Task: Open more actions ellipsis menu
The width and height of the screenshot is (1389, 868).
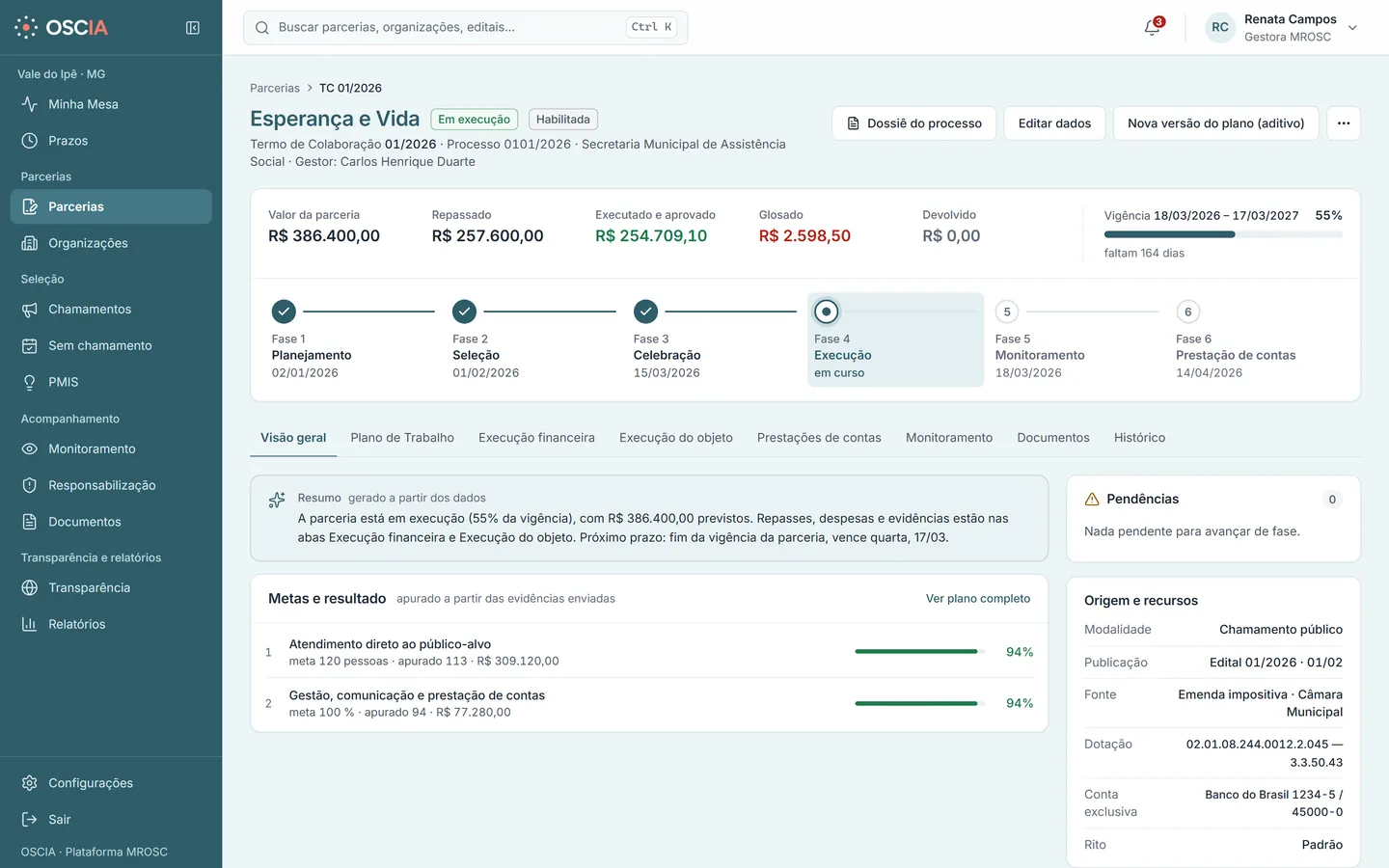Action: [1344, 123]
